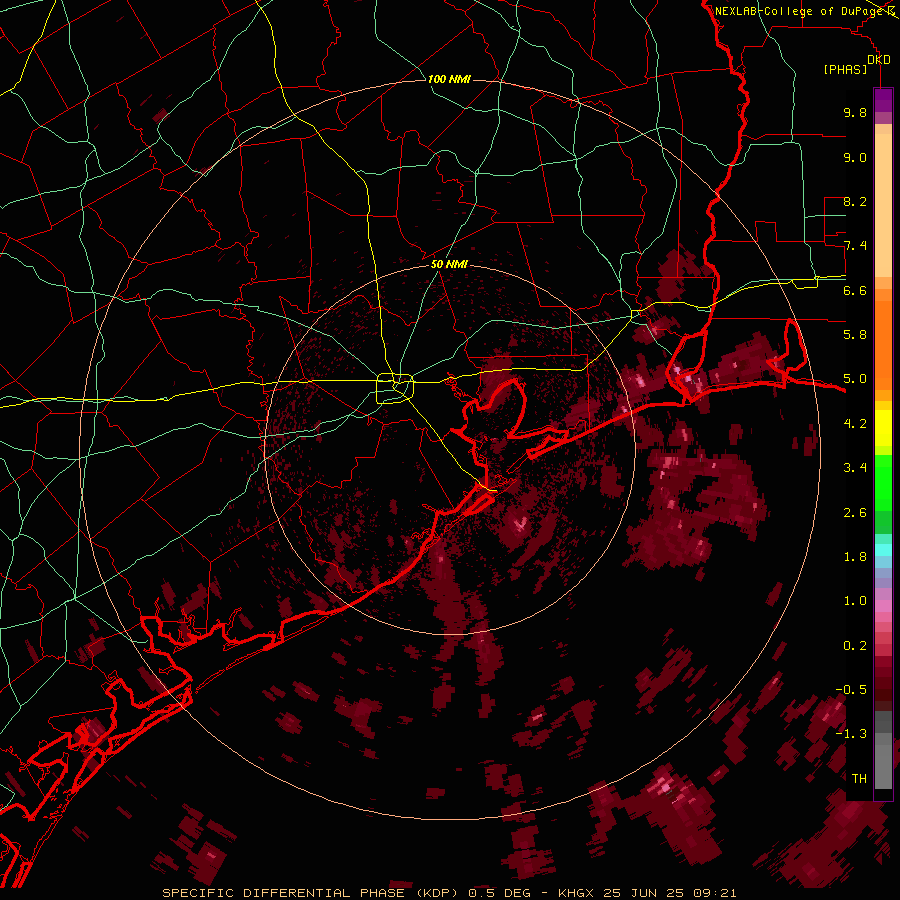Click the 1.0 scale value
This screenshot has width=900, height=900.
[855, 601]
